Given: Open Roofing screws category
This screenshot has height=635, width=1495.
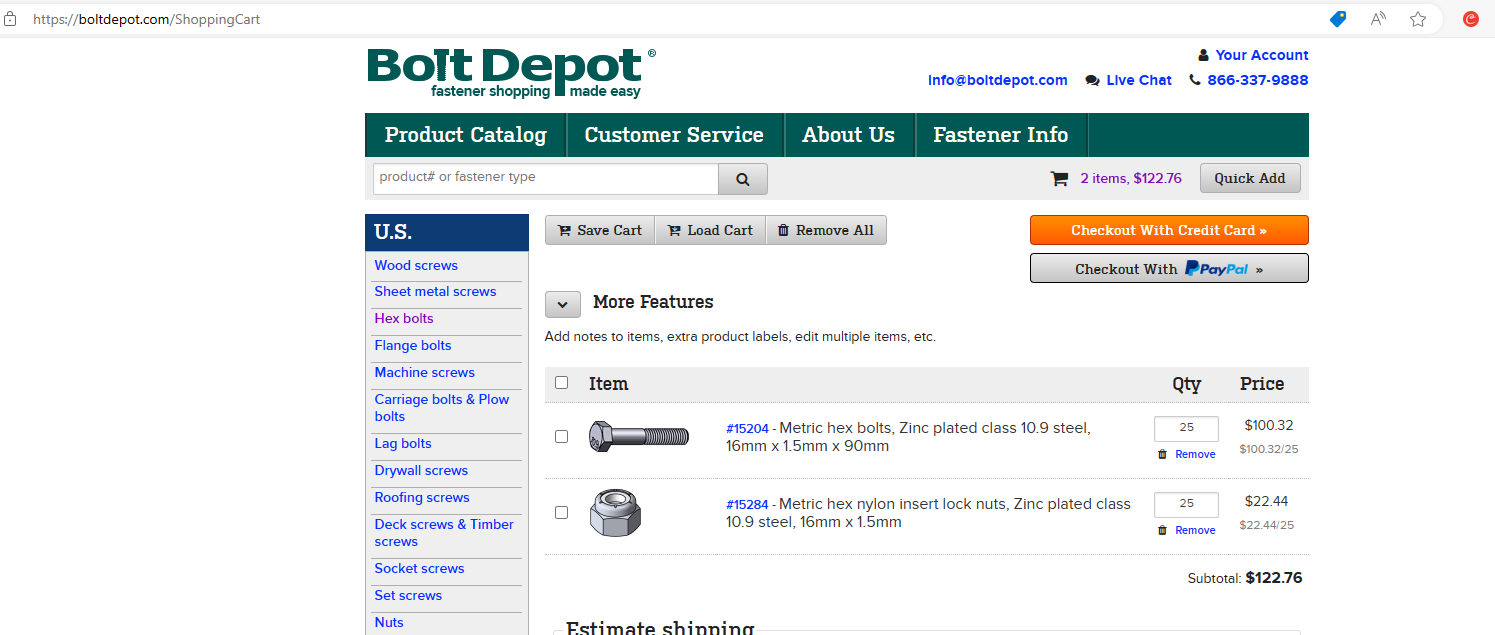Looking at the screenshot, I should (x=422, y=497).
